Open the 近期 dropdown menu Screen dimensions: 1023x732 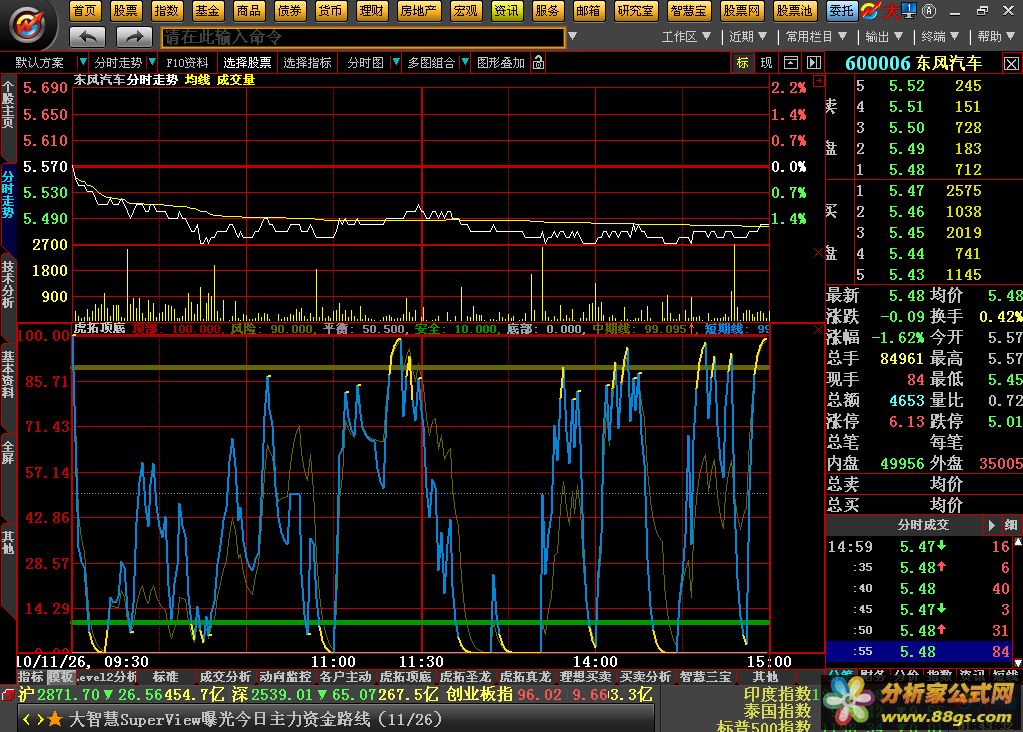(748, 37)
